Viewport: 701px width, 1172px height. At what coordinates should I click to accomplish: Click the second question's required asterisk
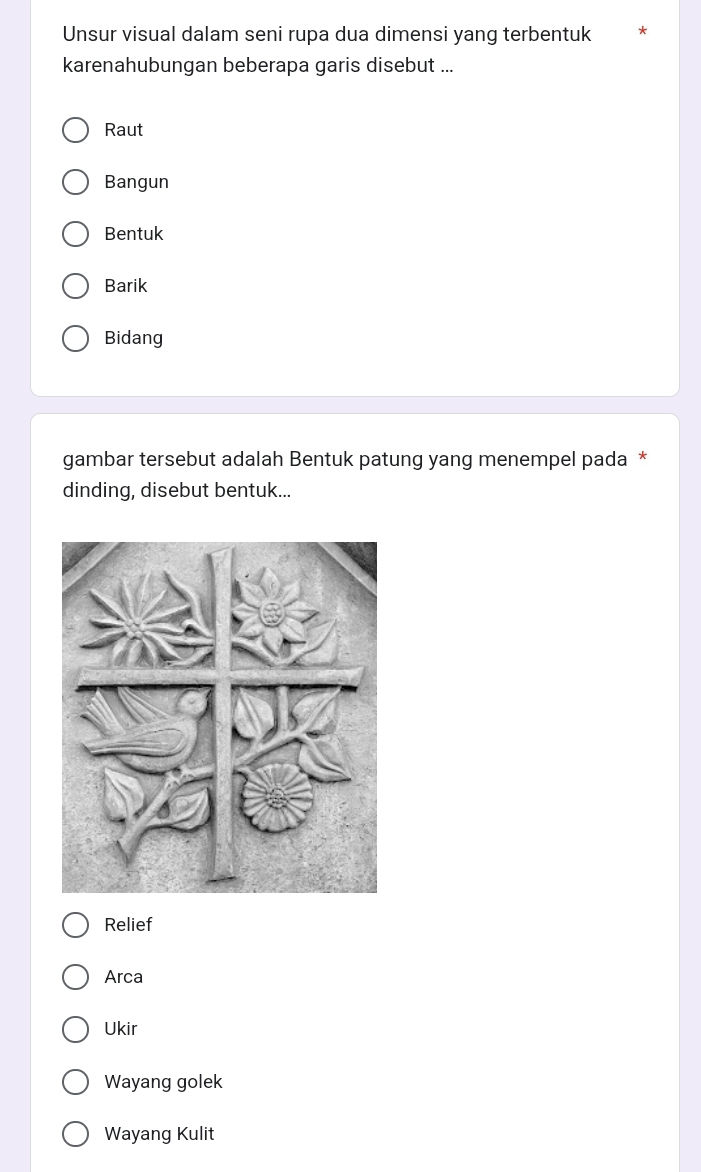[642, 459]
